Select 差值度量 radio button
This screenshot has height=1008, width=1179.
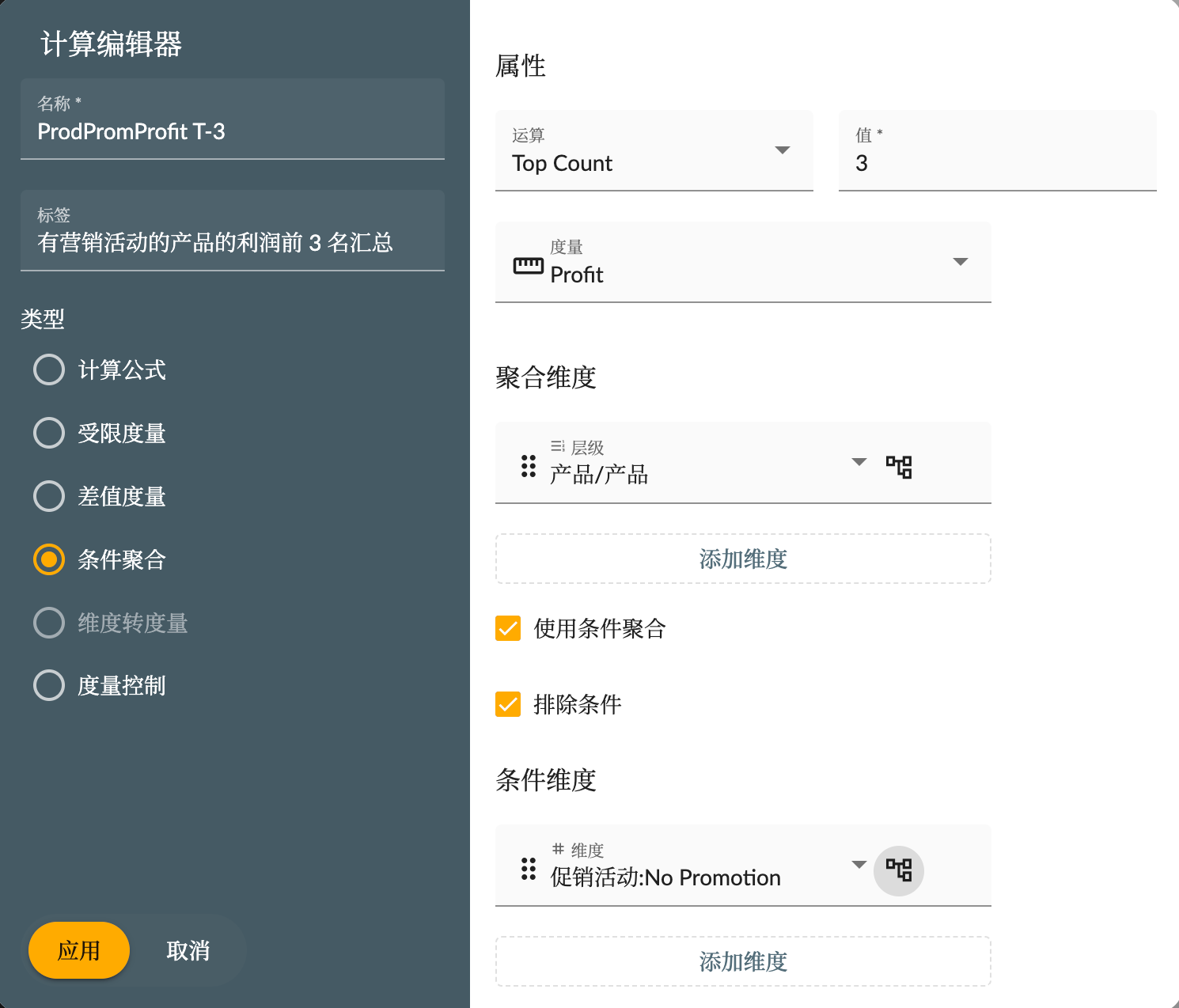click(49, 496)
